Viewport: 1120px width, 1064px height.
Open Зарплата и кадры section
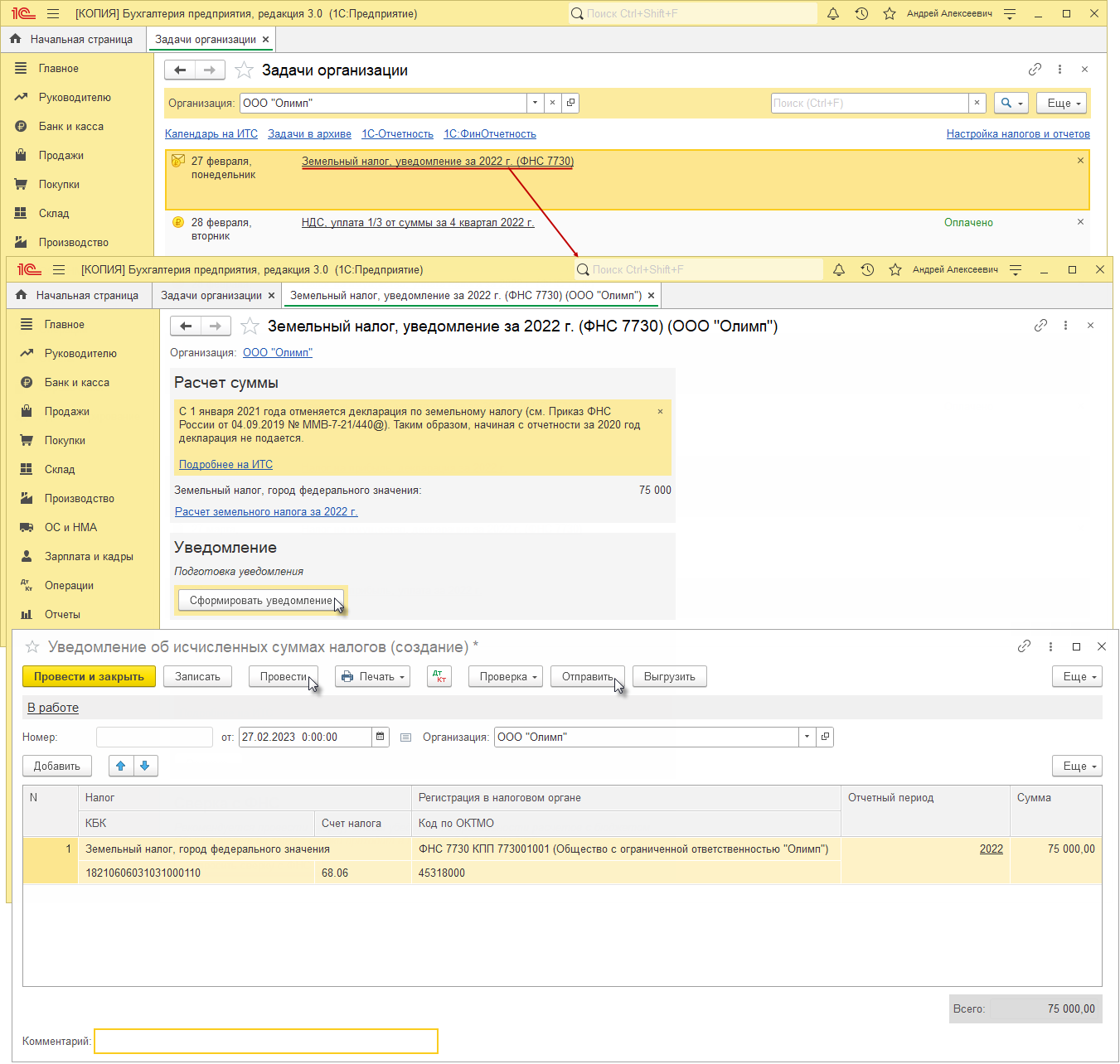click(x=89, y=556)
